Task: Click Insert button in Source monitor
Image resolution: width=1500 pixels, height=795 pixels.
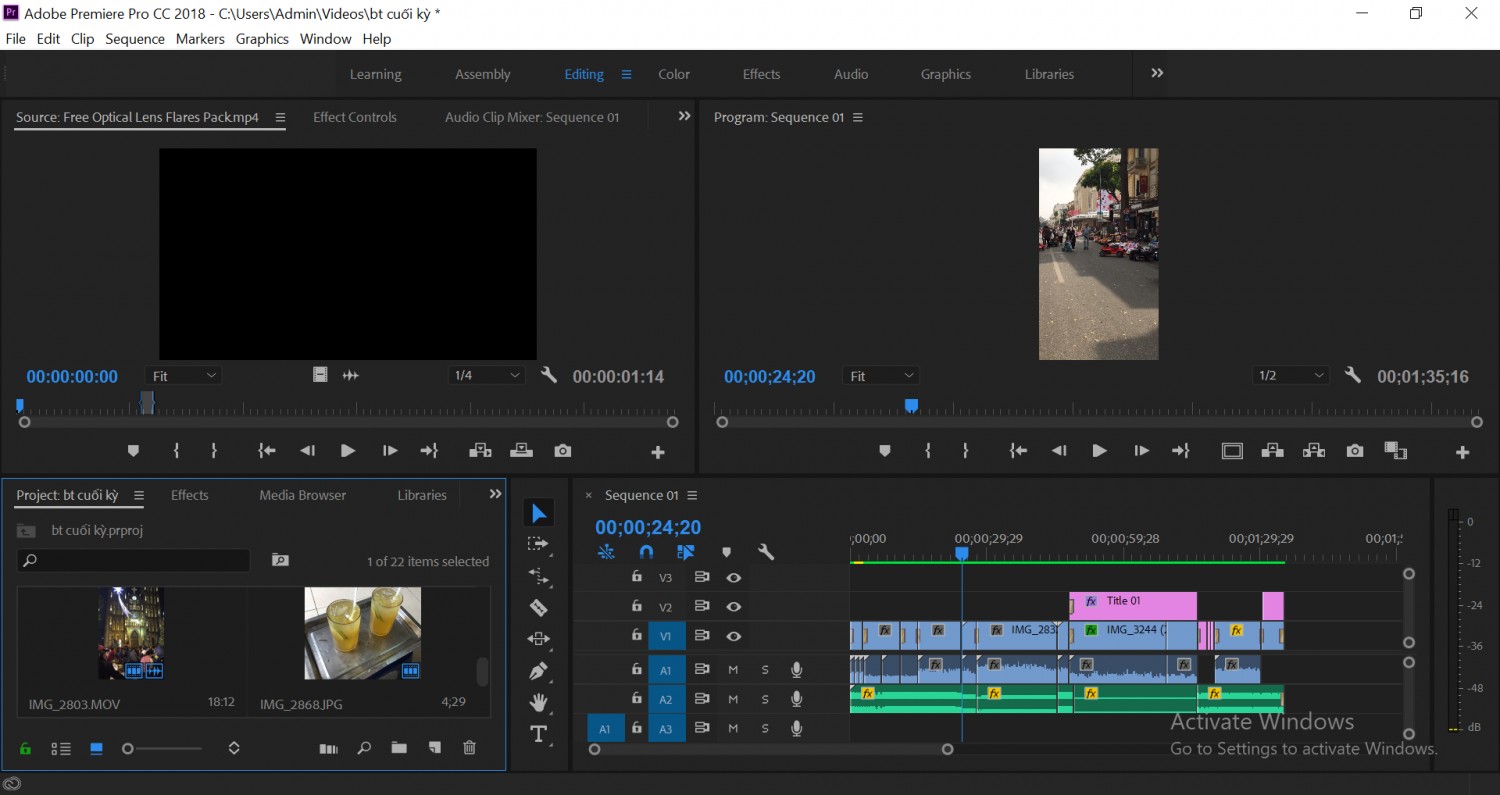Action: click(480, 451)
